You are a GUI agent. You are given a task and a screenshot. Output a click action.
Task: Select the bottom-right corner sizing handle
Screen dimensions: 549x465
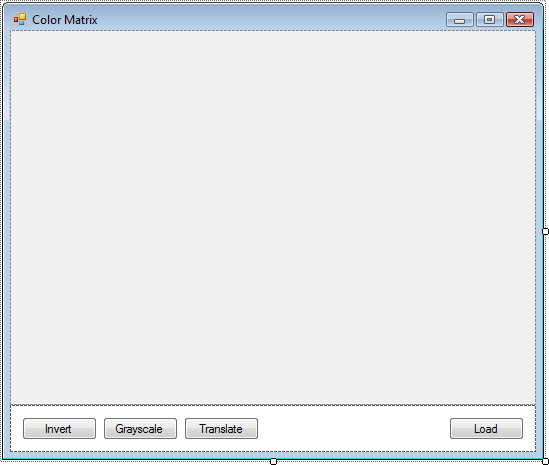(545, 461)
